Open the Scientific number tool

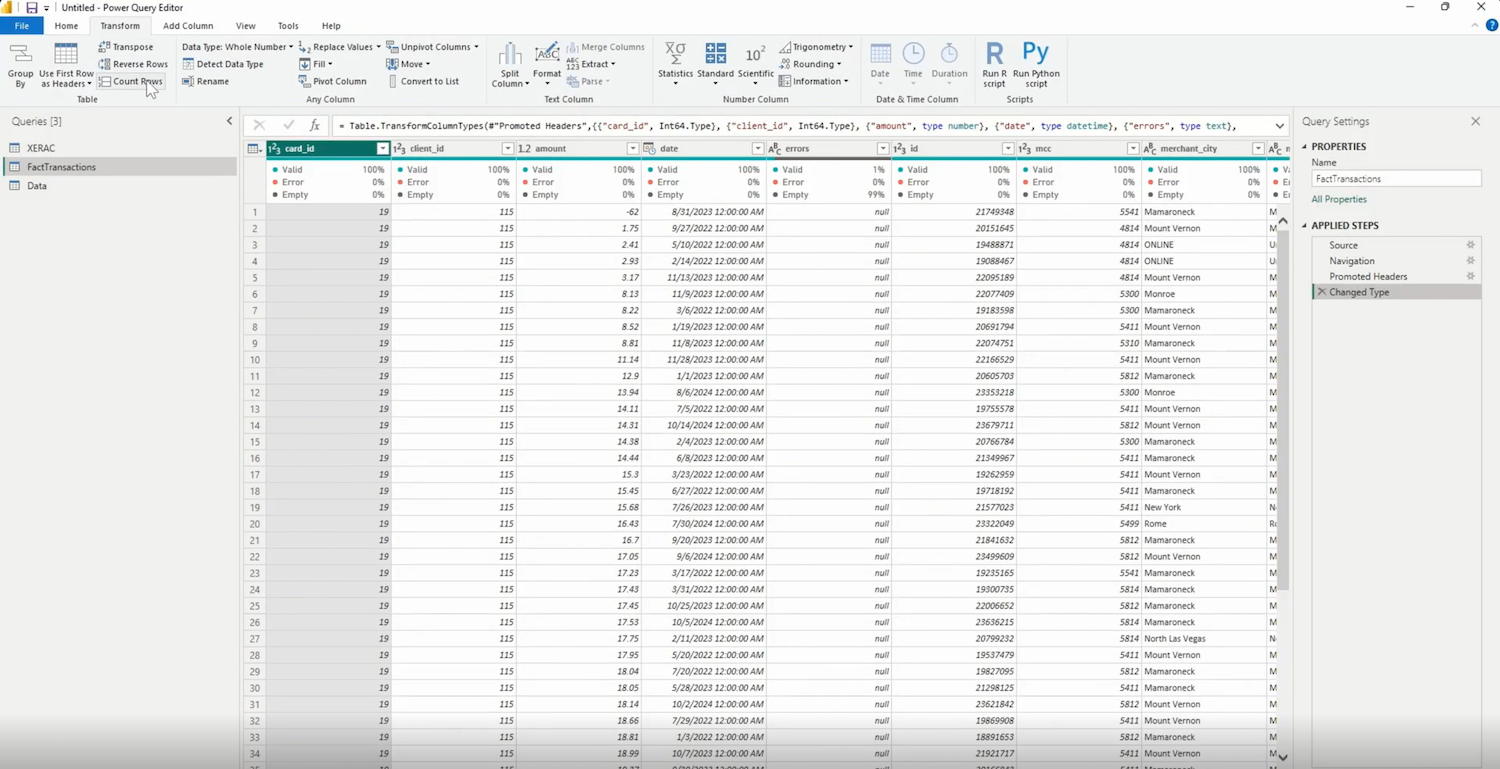pyautogui.click(x=755, y=63)
